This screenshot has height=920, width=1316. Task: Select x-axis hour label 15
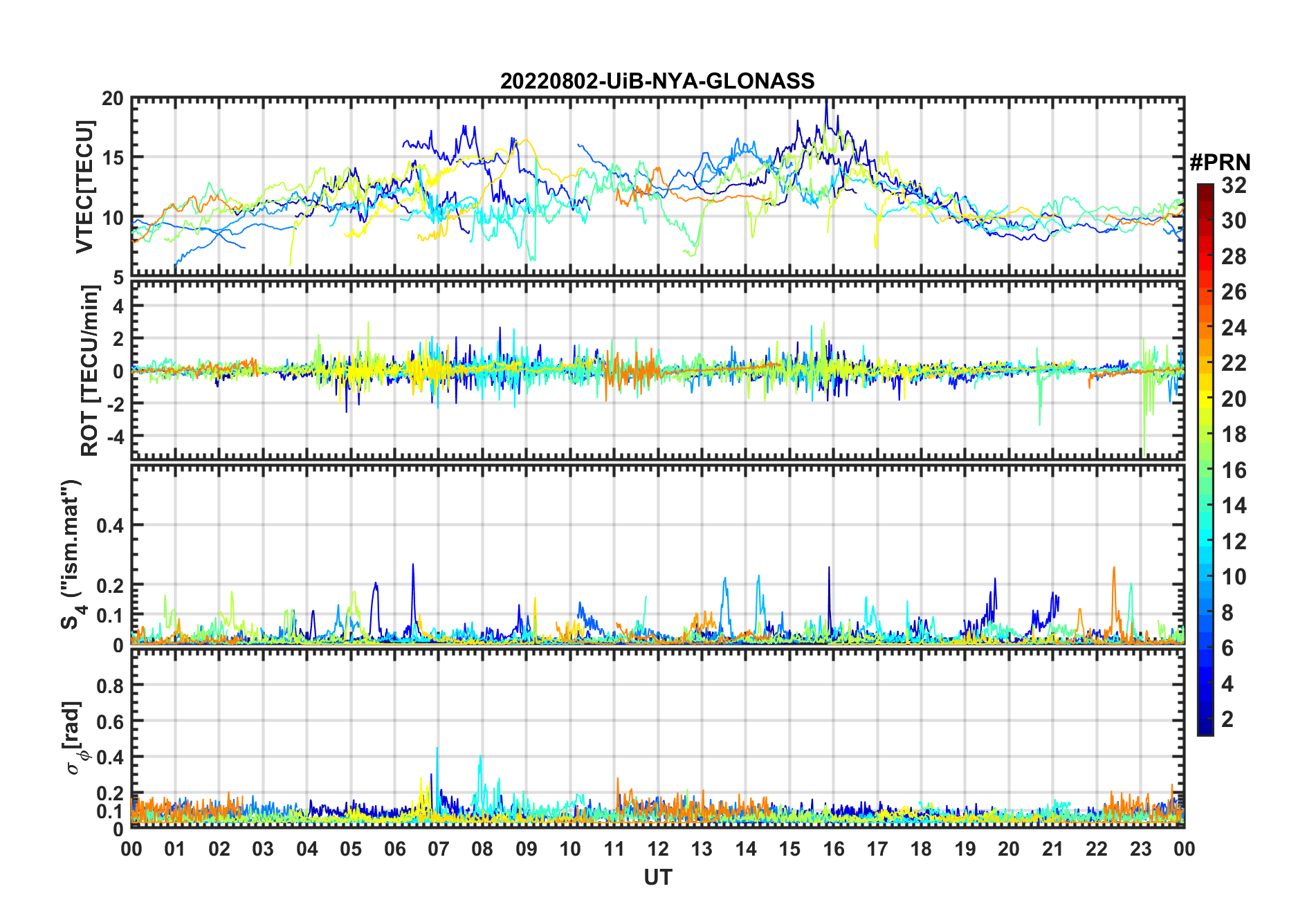click(x=789, y=849)
